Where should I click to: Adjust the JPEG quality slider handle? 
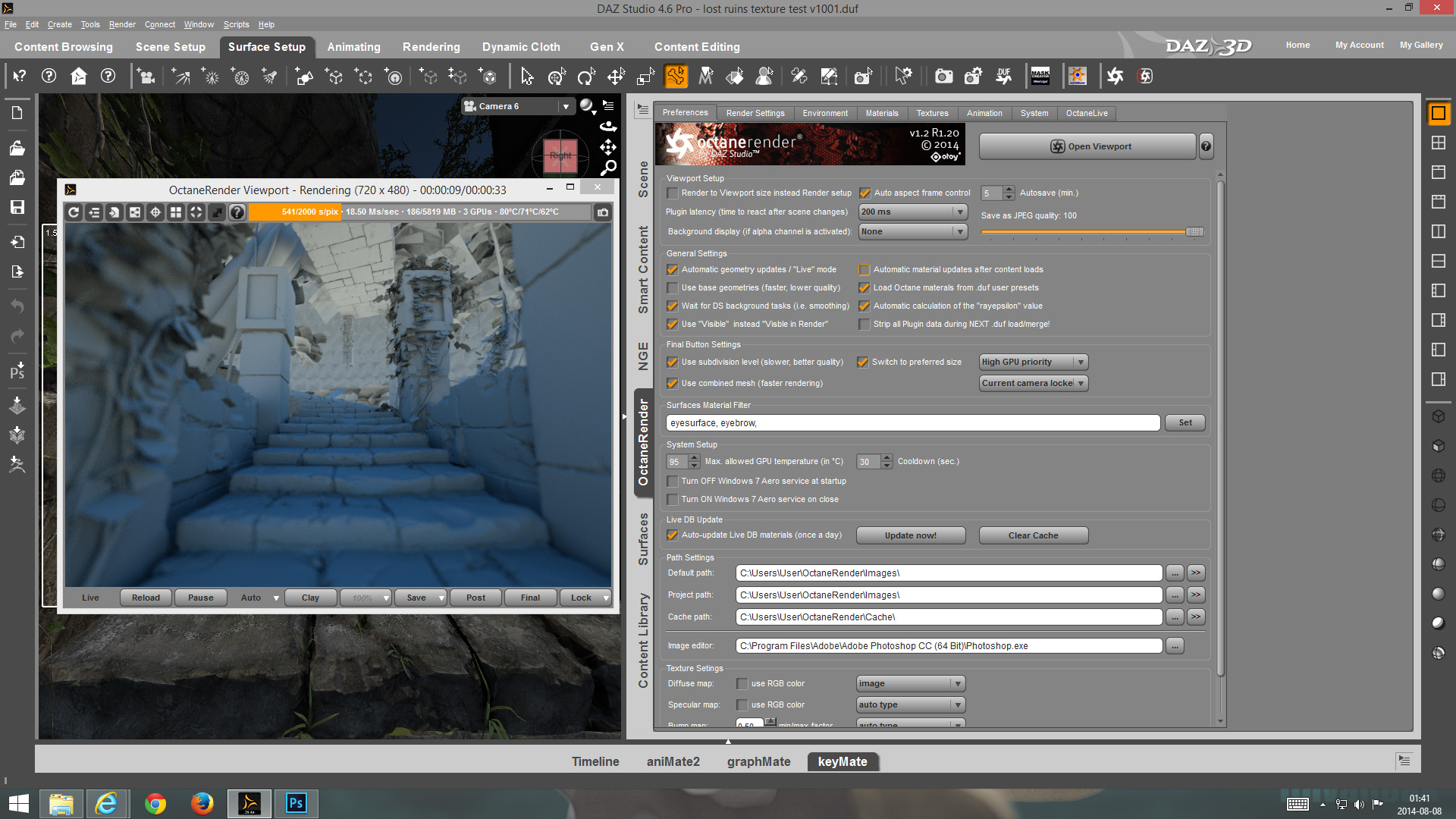pyautogui.click(x=1194, y=232)
